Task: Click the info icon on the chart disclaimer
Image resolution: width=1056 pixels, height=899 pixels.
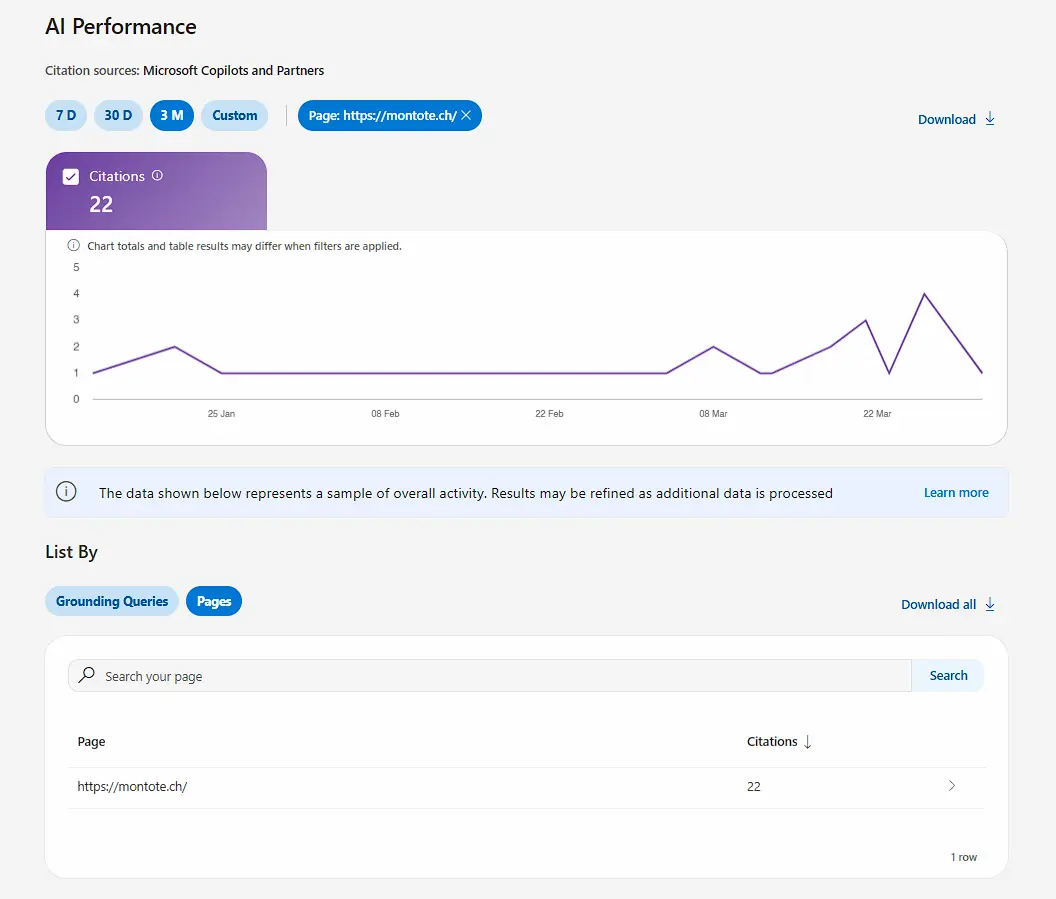Action: pyautogui.click(x=72, y=244)
